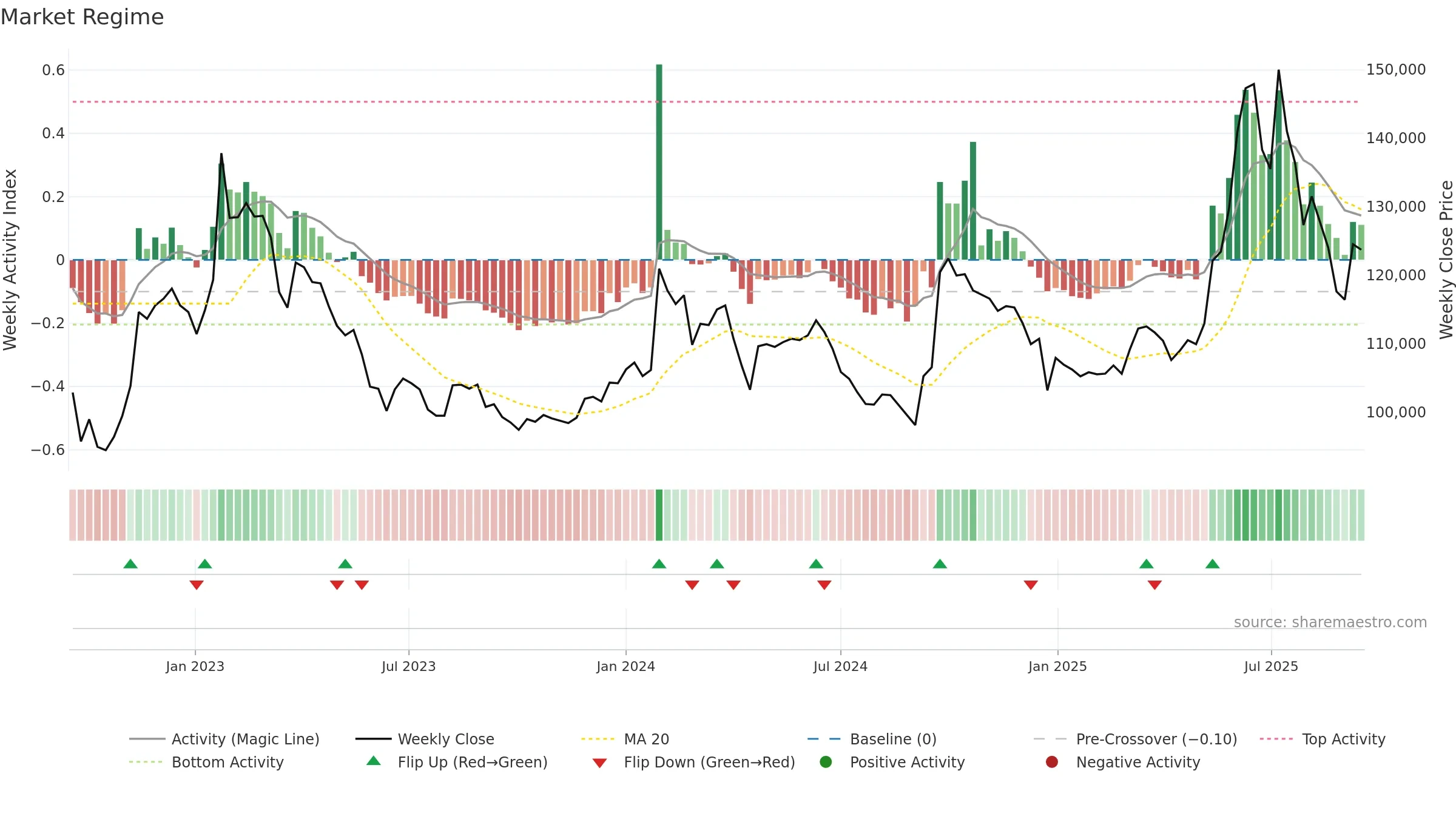Click the 110,000 right axis label
The width and height of the screenshot is (1456, 819).
[x=1396, y=344]
